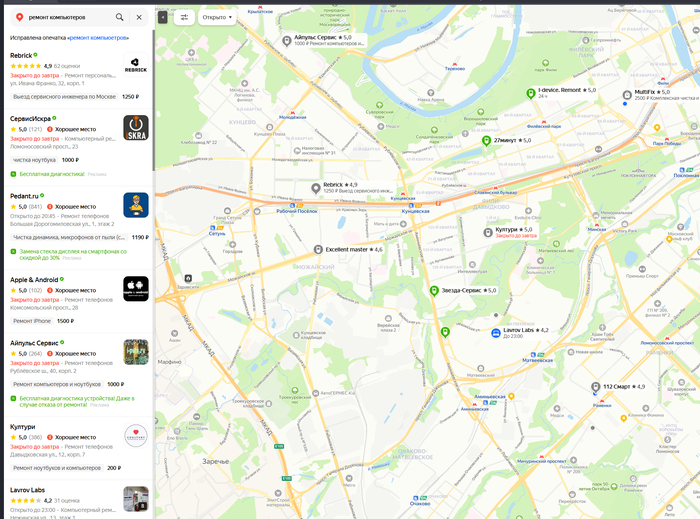
Task: Click the 27минут green map pin
Action: click(x=487, y=141)
